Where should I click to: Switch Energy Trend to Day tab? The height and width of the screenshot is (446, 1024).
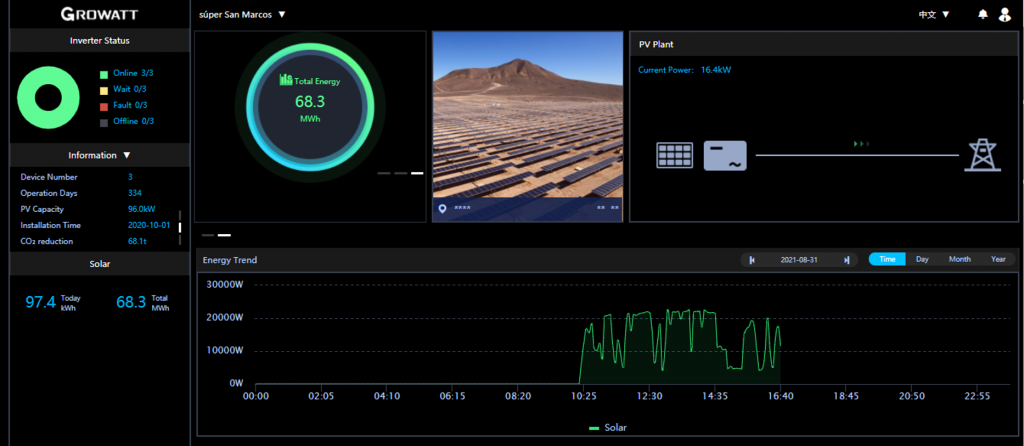(922, 259)
